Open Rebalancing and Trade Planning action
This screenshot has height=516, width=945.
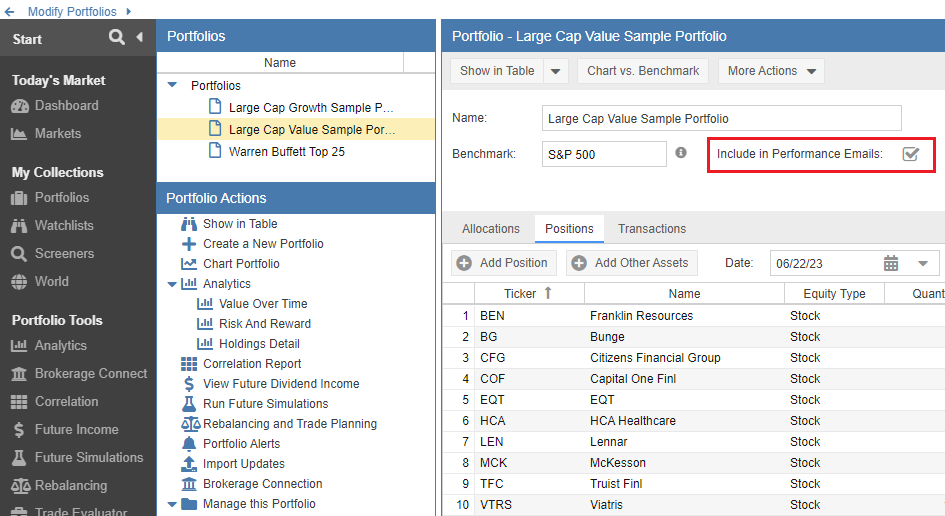tap(279, 424)
